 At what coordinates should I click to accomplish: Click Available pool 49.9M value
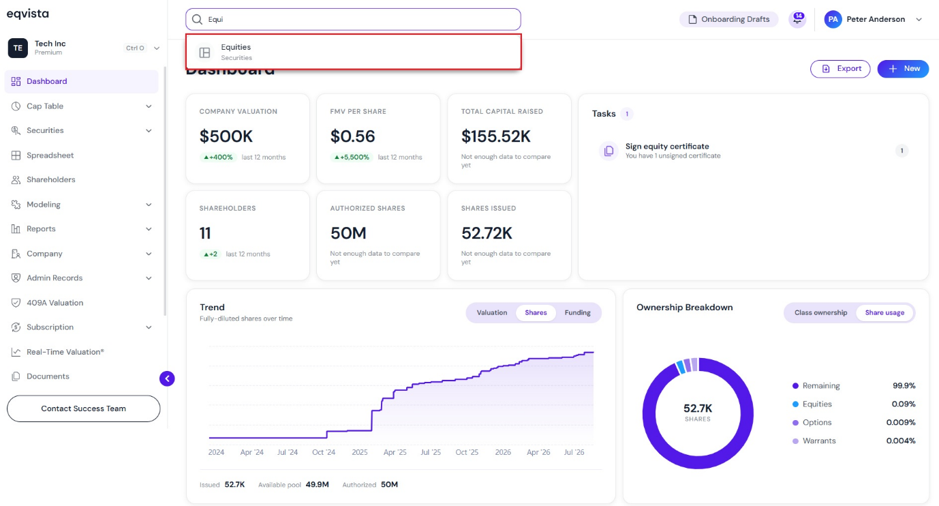(x=317, y=484)
